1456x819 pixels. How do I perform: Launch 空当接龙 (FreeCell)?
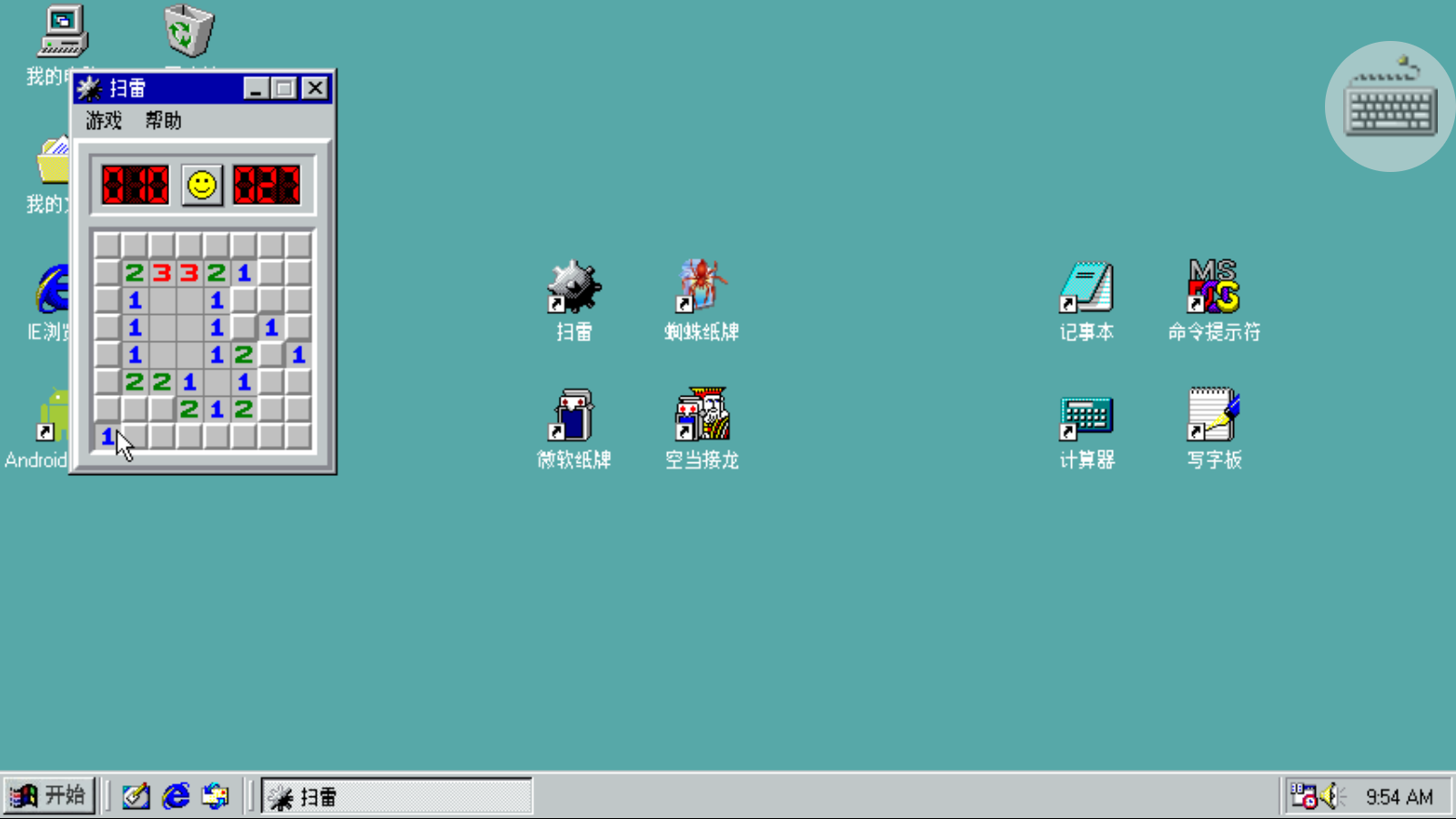tap(701, 419)
